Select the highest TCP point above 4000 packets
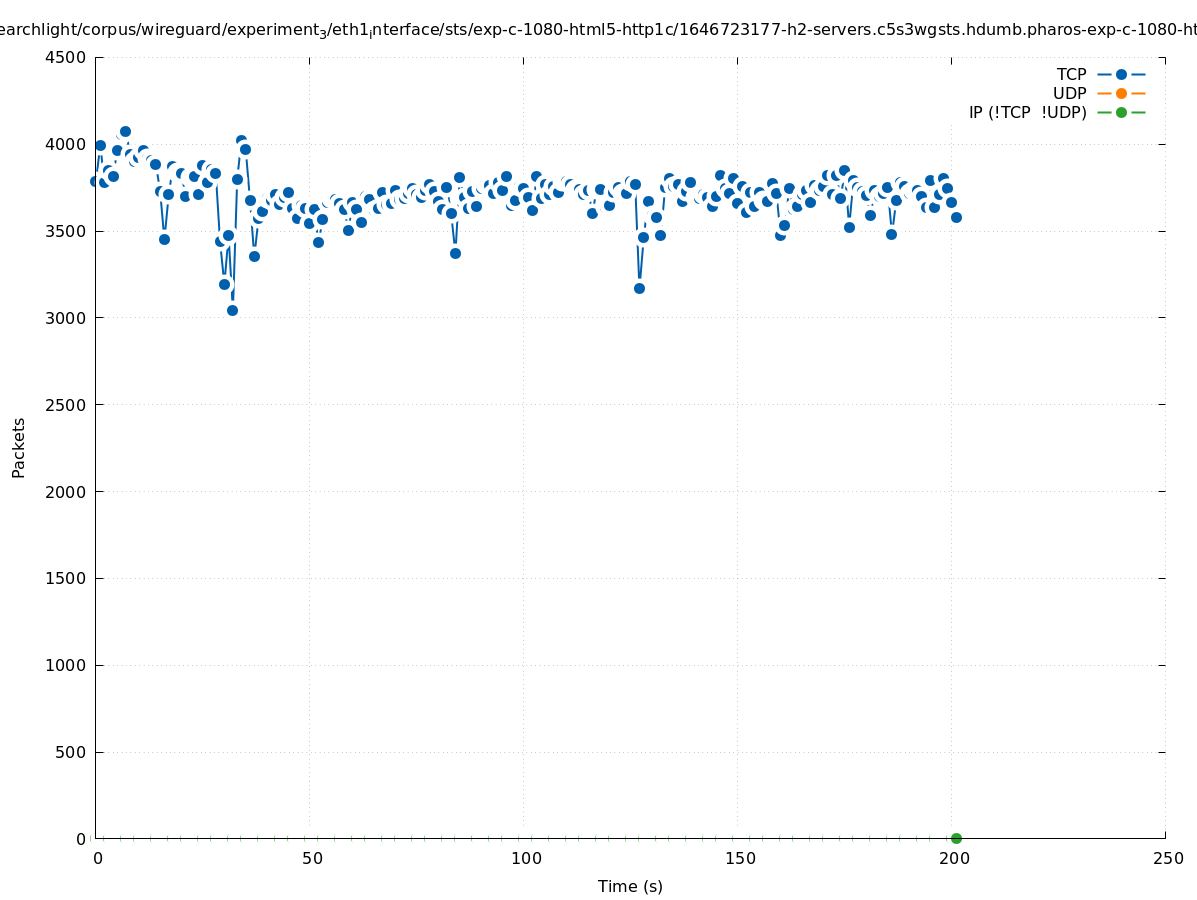 click(x=125, y=131)
